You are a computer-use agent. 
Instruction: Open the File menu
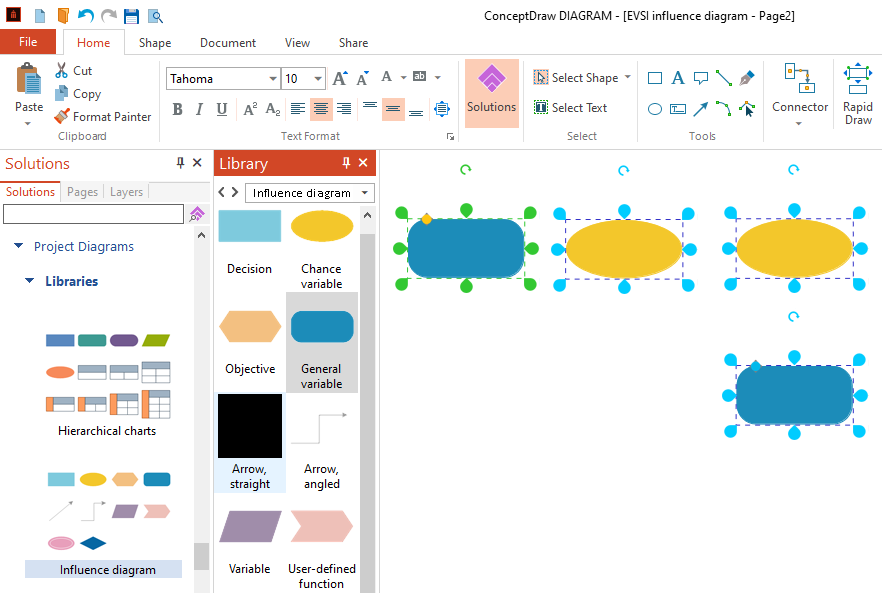tap(28, 42)
